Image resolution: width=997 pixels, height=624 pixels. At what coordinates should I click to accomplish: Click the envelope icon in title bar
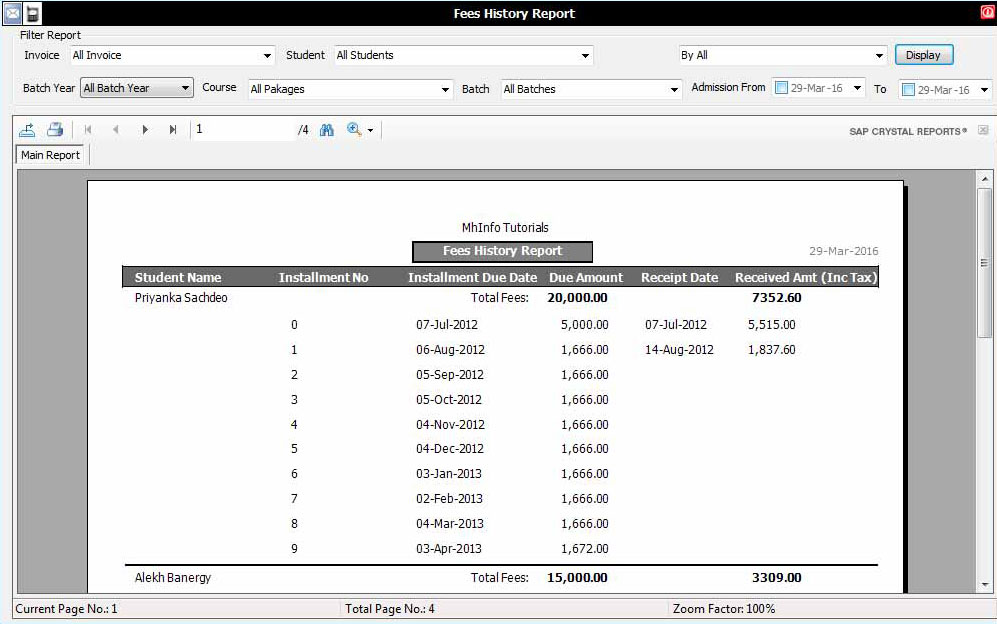point(13,13)
